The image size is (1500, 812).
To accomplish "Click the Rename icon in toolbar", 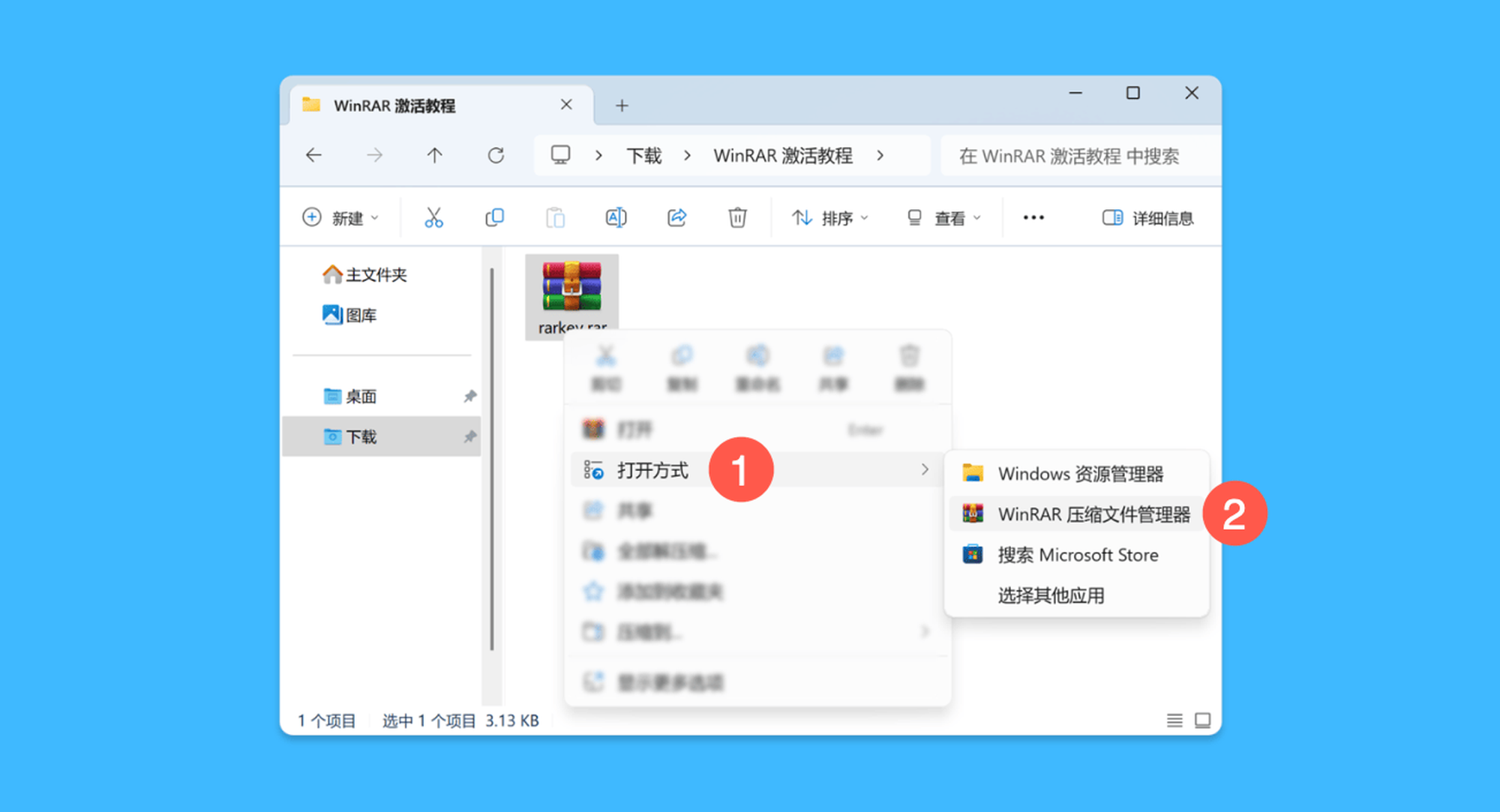I will click(x=616, y=217).
